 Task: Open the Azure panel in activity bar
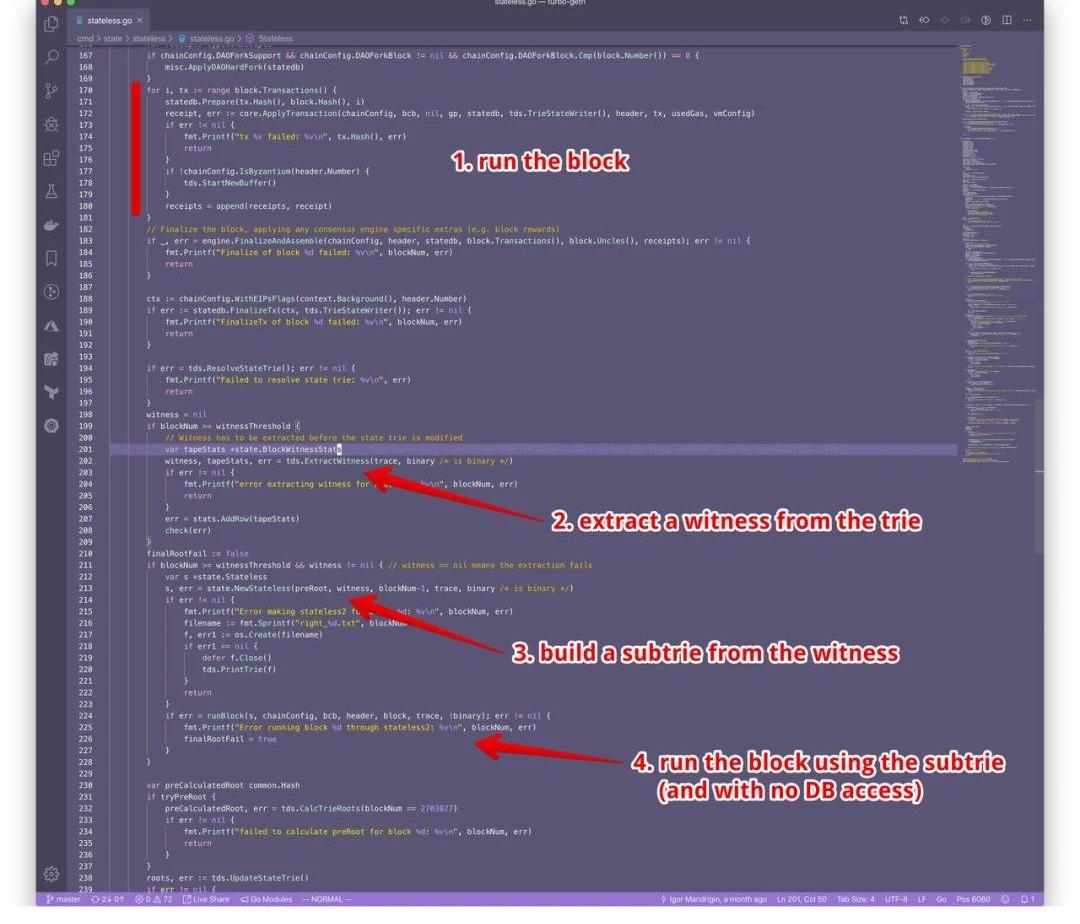[51, 325]
